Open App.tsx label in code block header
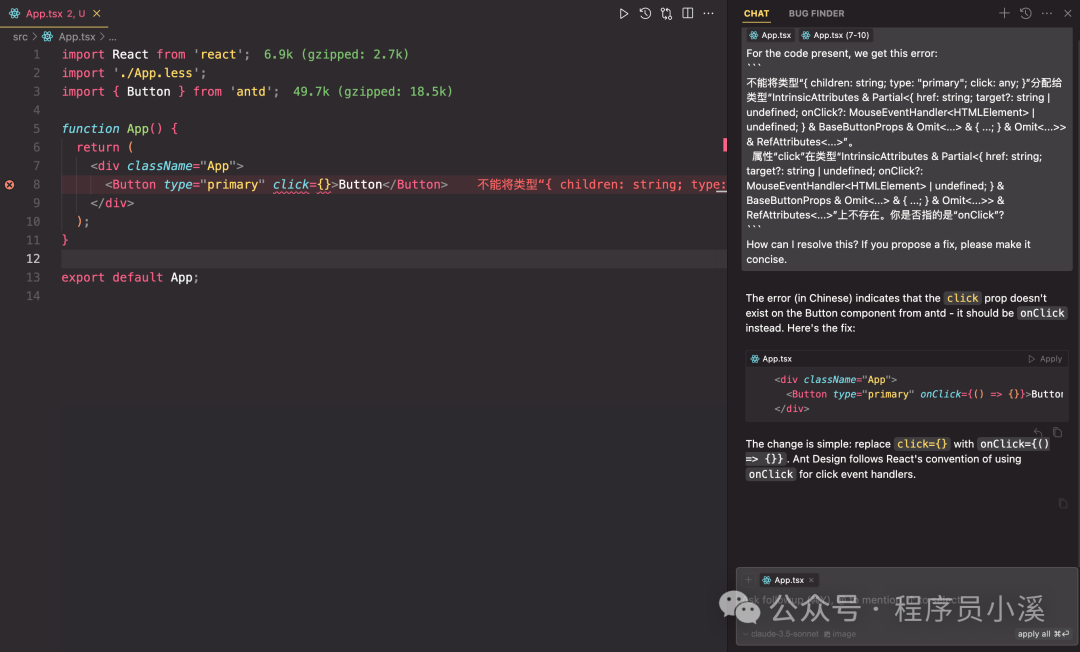The width and height of the screenshot is (1080, 652). (x=771, y=359)
